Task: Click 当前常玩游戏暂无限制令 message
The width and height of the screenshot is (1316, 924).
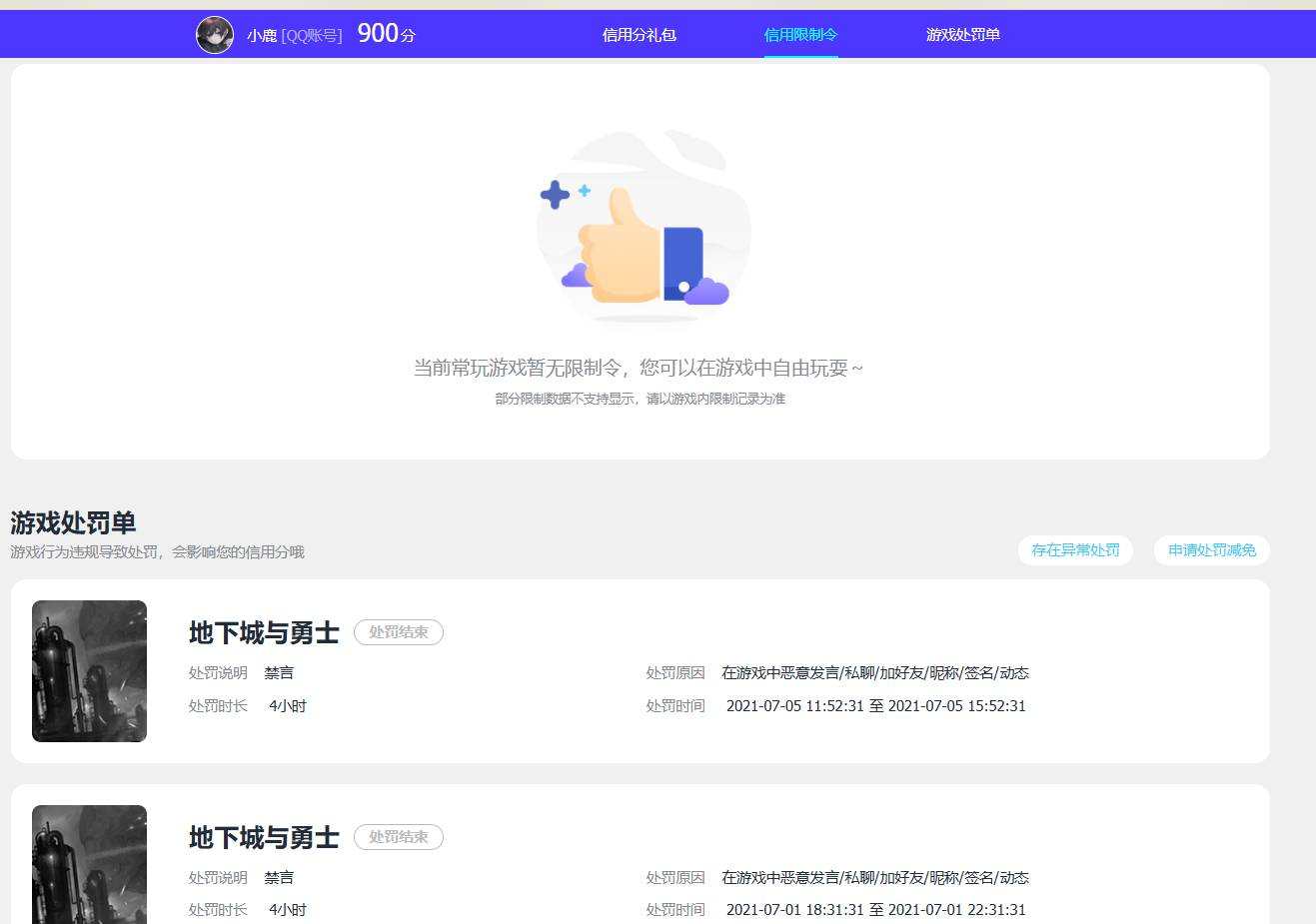Action: click(639, 368)
